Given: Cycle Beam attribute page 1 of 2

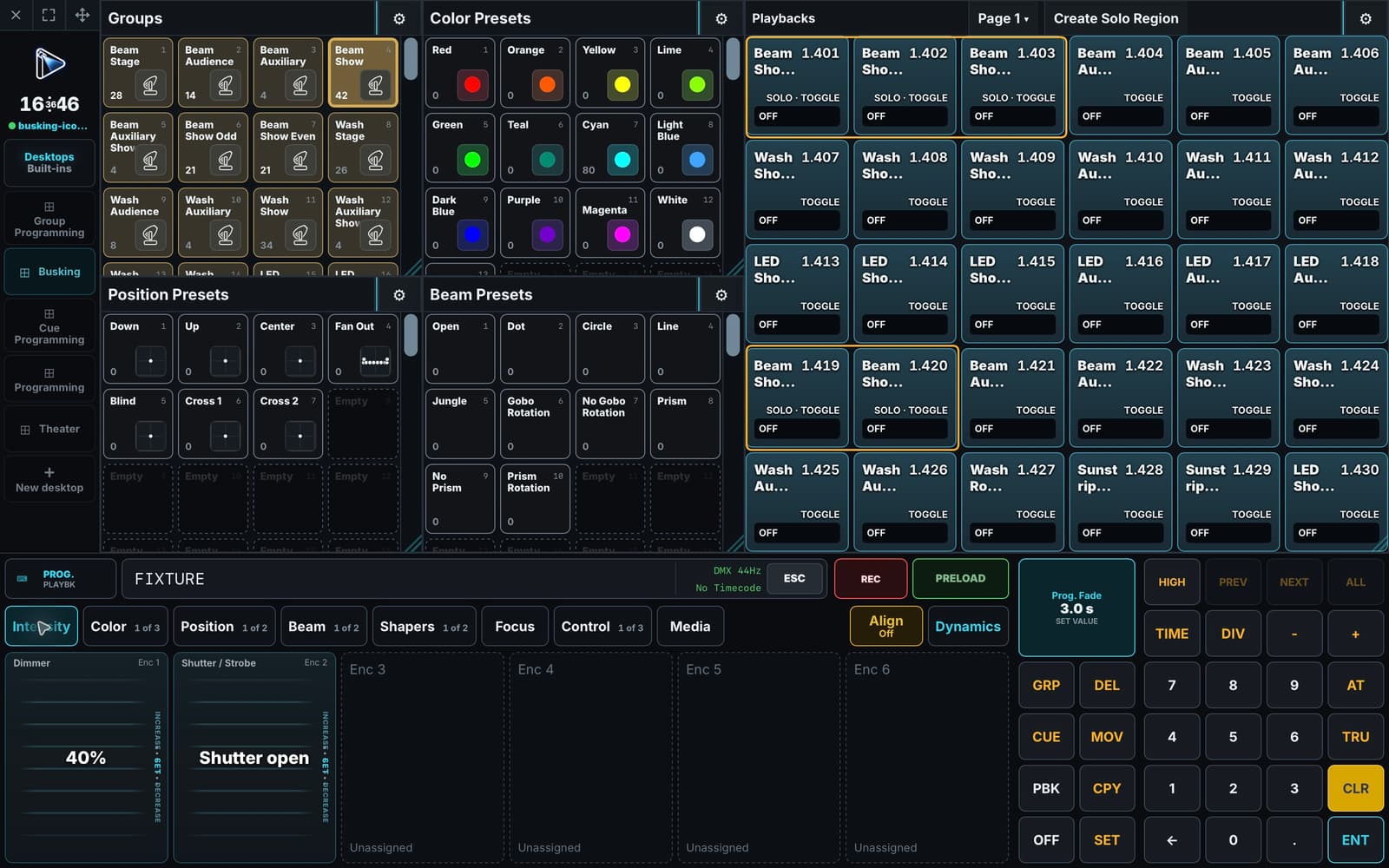Looking at the screenshot, I should (x=324, y=627).
